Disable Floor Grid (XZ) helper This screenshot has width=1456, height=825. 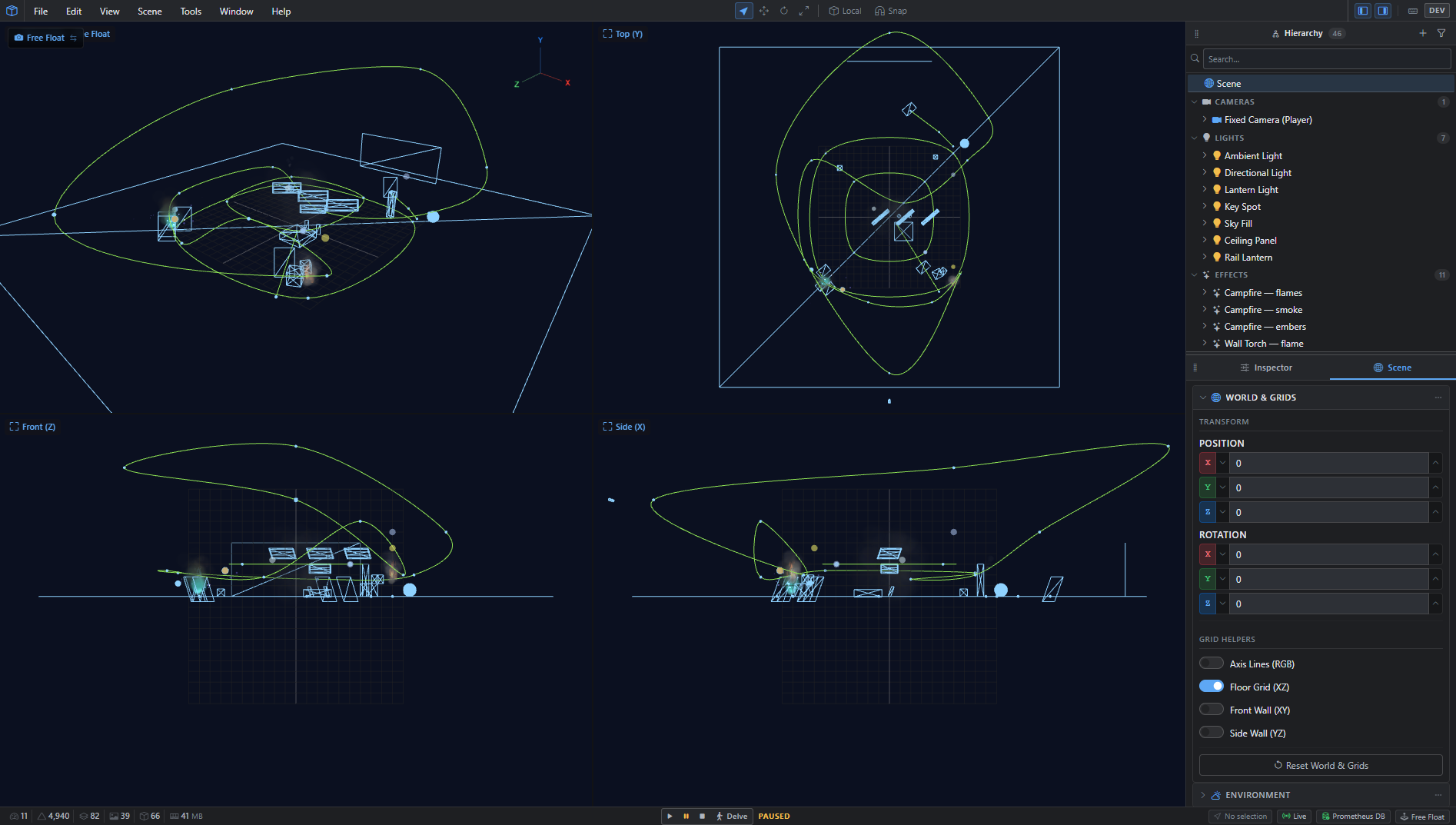tap(1212, 687)
